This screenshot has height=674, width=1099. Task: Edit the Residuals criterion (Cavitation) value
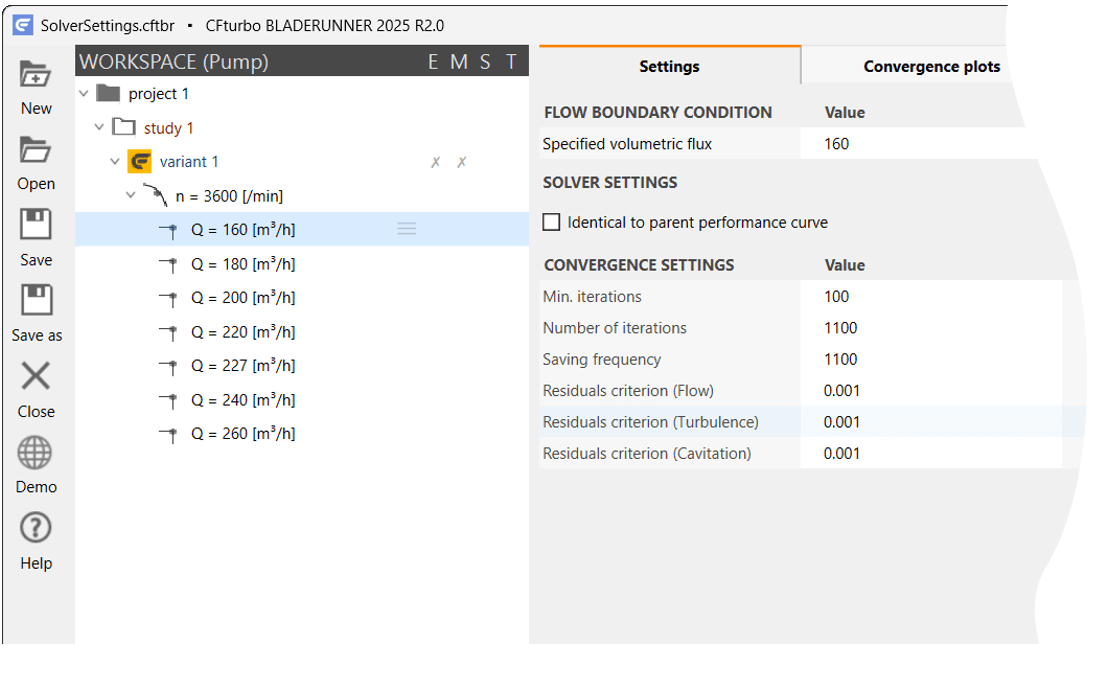(841, 454)
